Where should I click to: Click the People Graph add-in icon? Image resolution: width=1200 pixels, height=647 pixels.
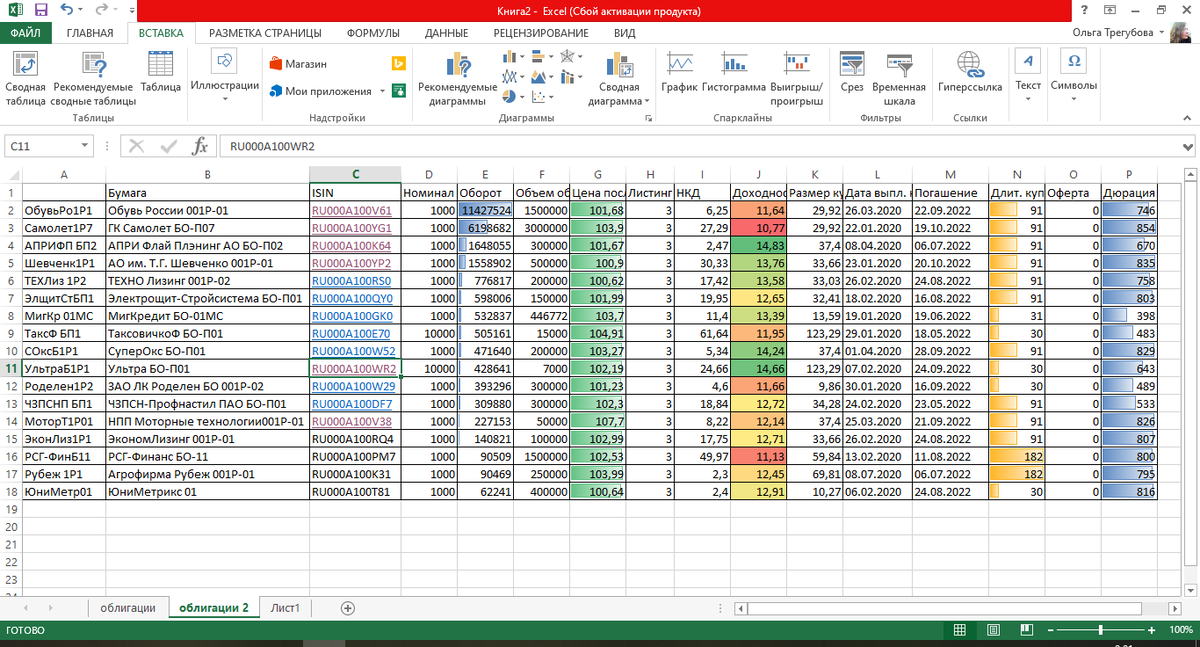pyautogui.click(x=398, y=90)
